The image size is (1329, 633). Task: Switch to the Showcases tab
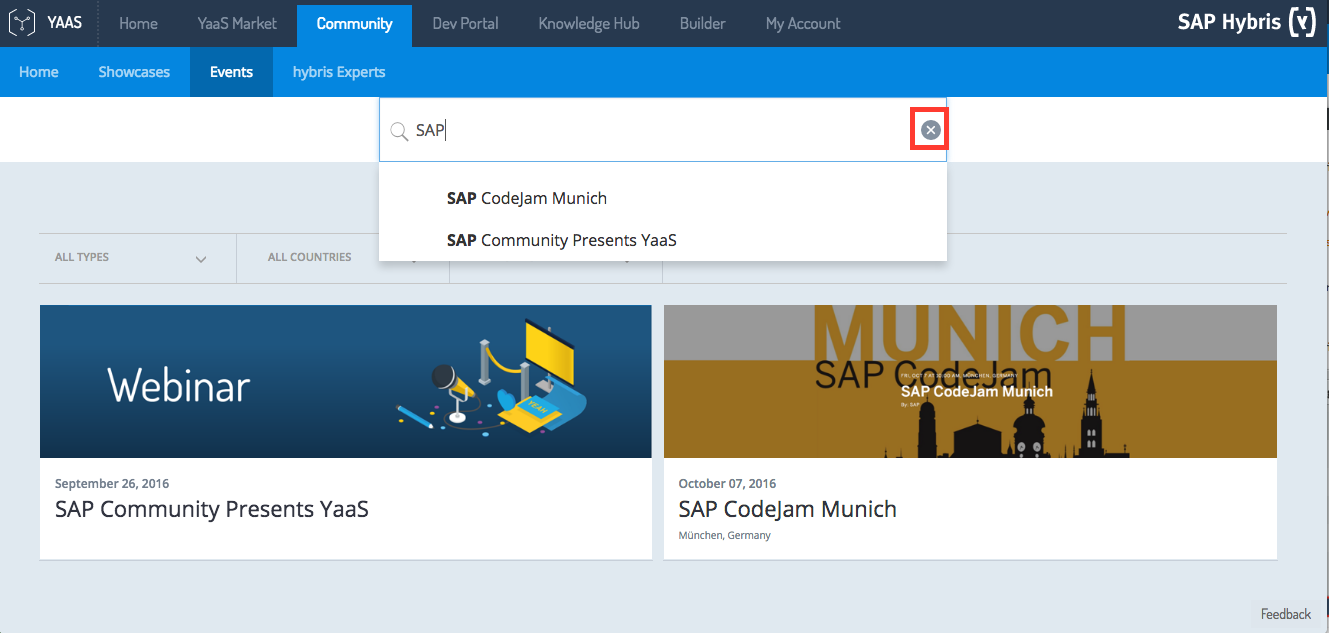134,72
